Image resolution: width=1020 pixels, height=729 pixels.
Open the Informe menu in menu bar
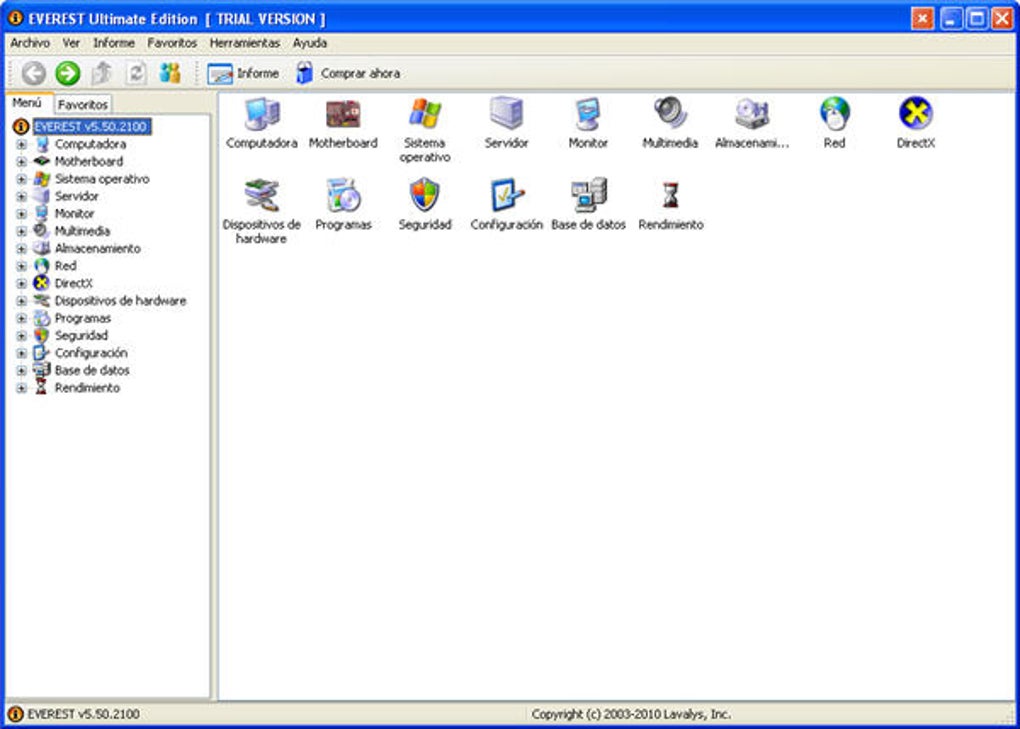coord(114,43)
